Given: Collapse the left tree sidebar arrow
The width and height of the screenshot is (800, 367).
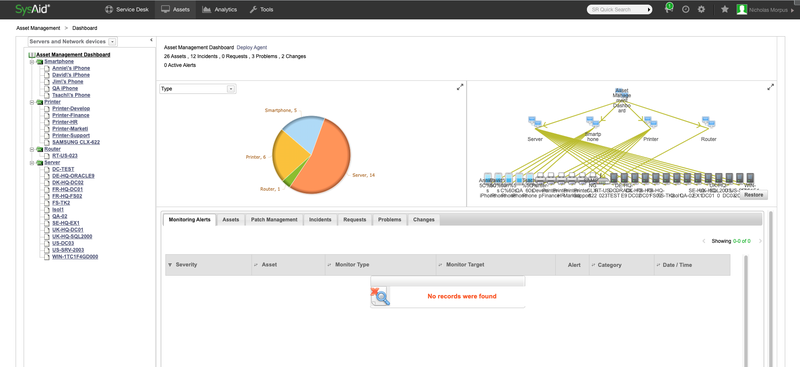Looking at the screenshot, I should (x=151, y=40).
